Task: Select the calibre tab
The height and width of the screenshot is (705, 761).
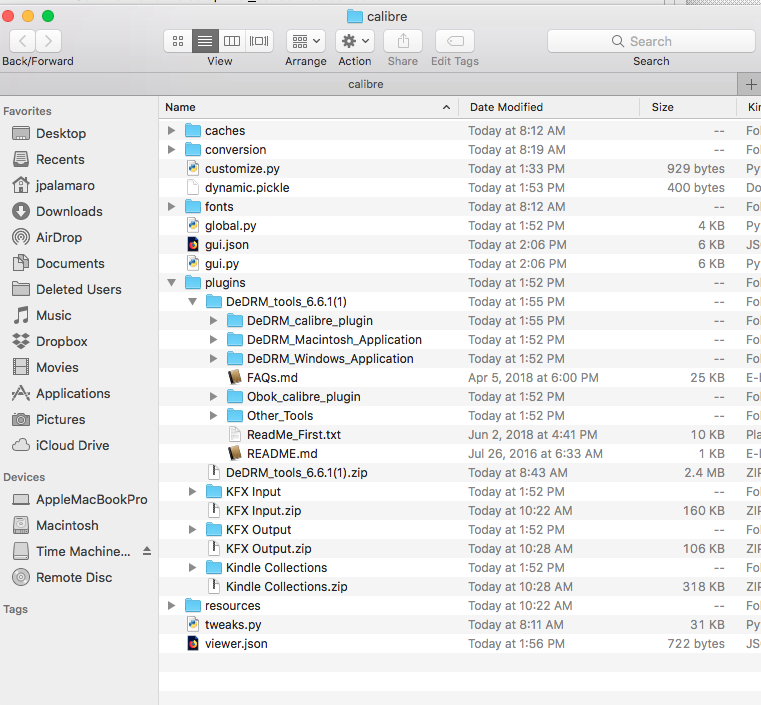Action: point(366,84)
